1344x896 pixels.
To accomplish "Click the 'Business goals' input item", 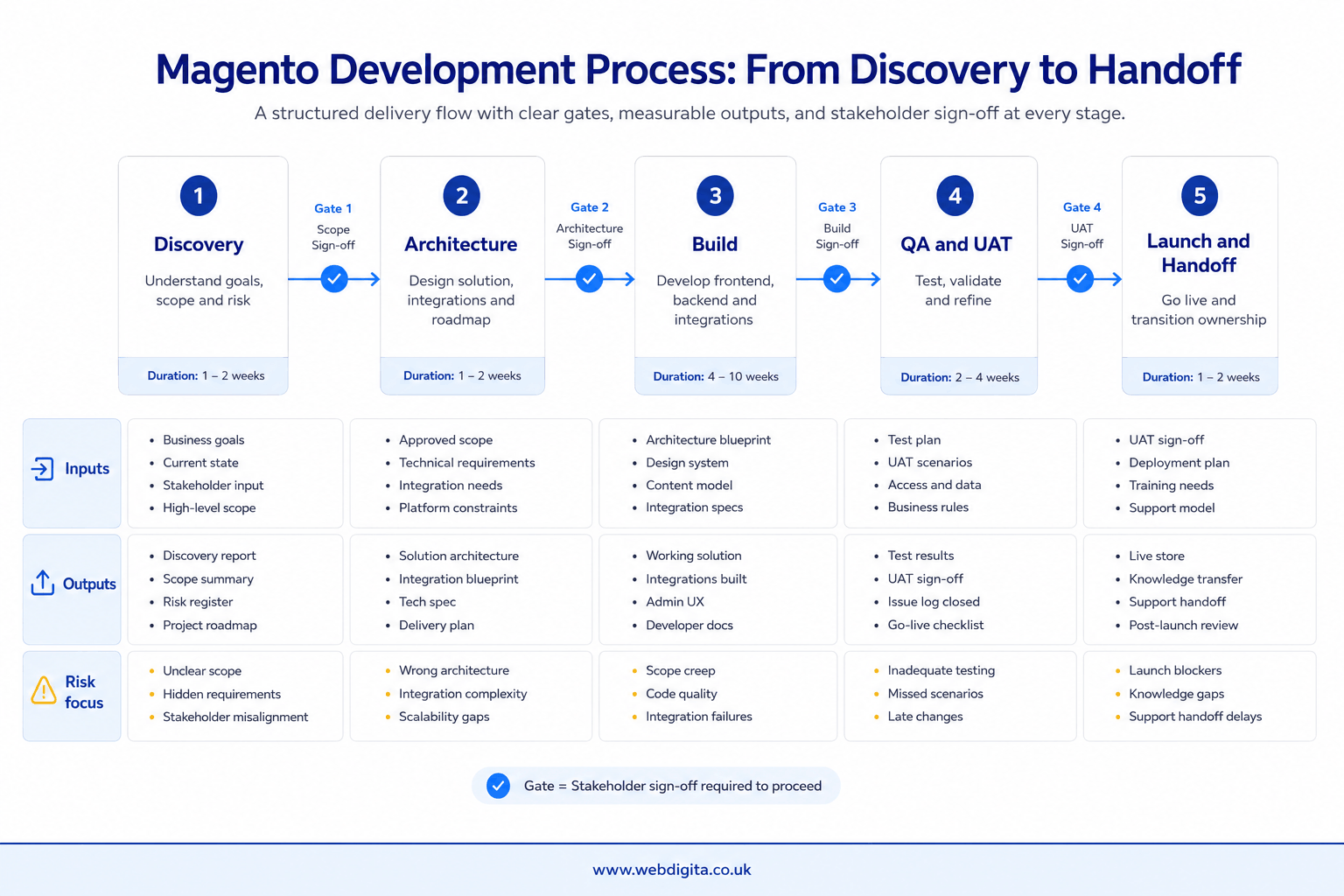I will (204, 440).
